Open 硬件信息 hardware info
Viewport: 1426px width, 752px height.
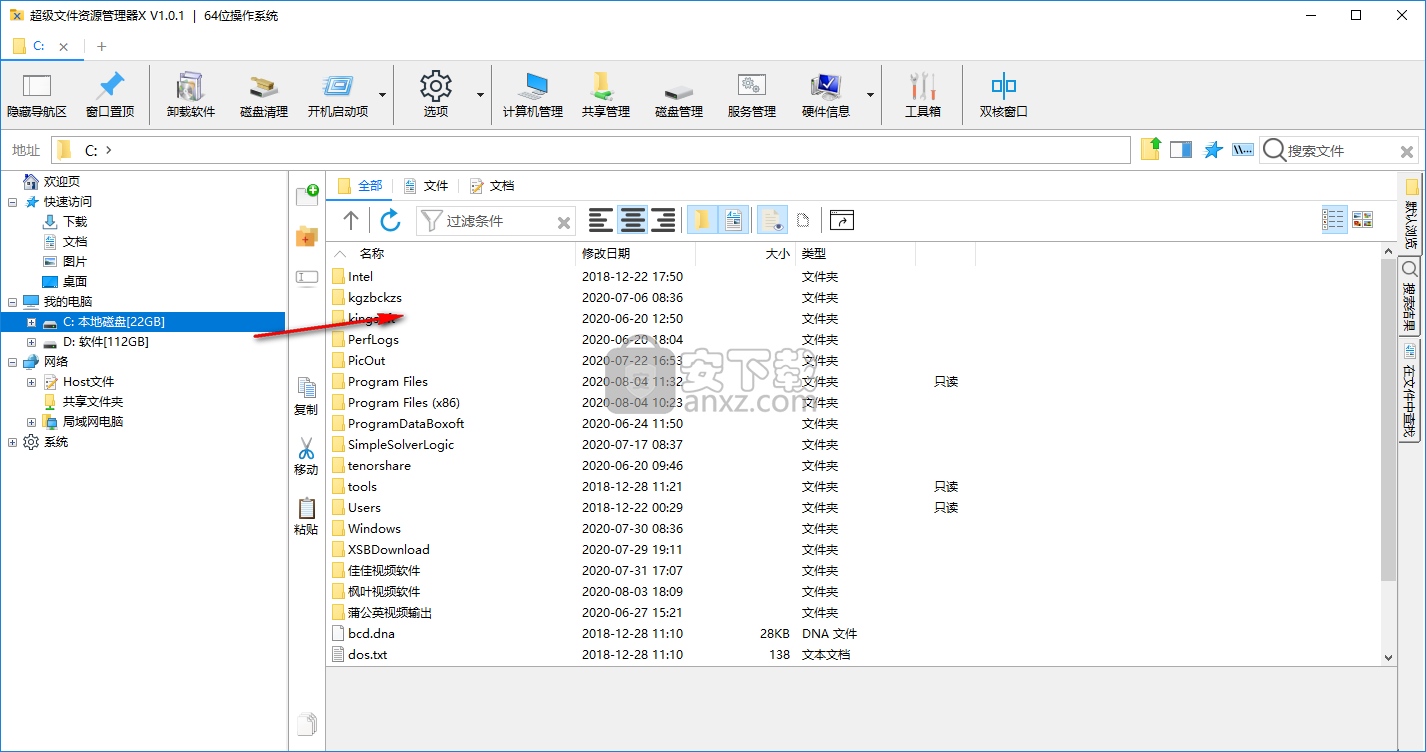(x=826, y=95)
